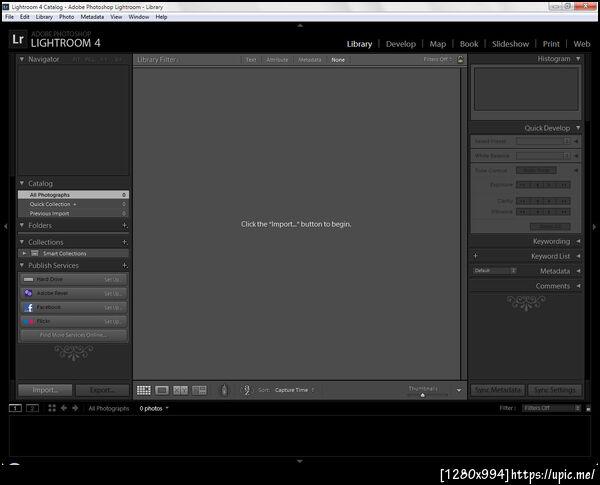Switch to the Slideshow module

(510, 44)
